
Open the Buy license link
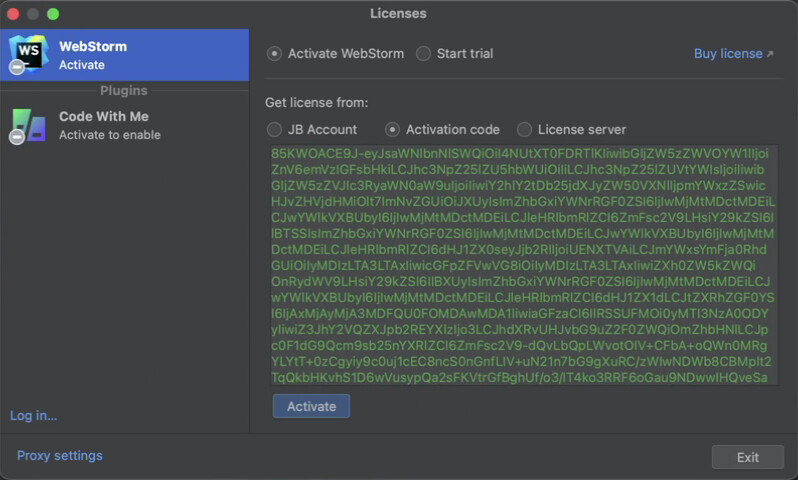pos(733,53)
